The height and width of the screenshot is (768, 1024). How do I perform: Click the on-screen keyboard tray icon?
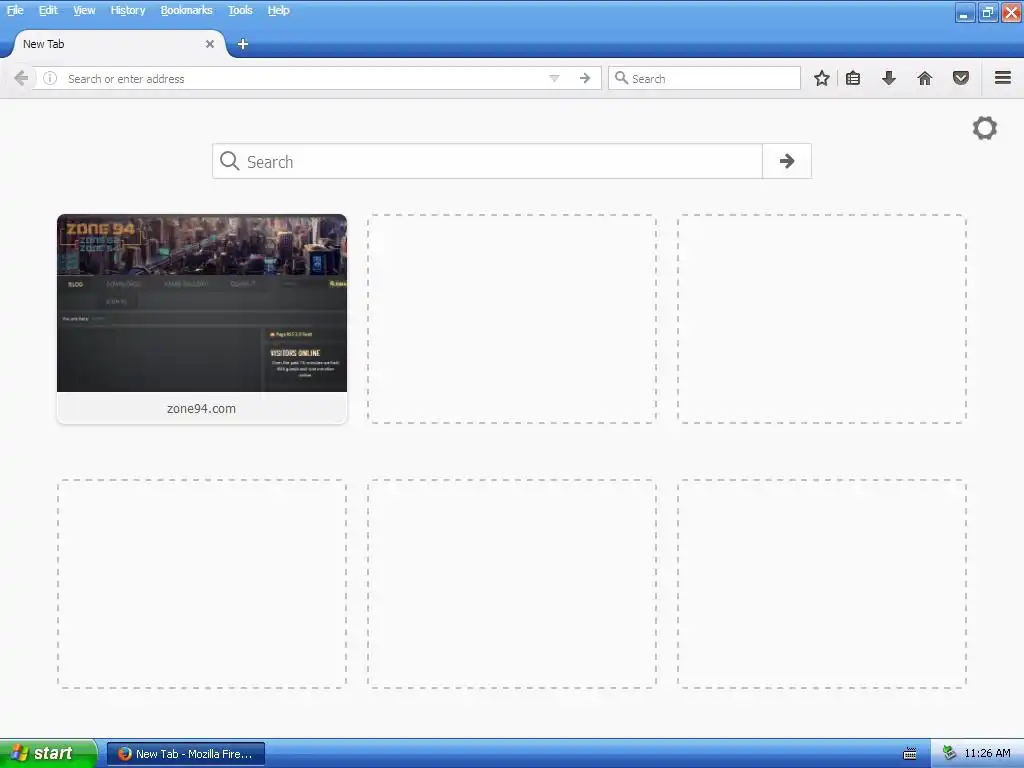pos(910,754)
